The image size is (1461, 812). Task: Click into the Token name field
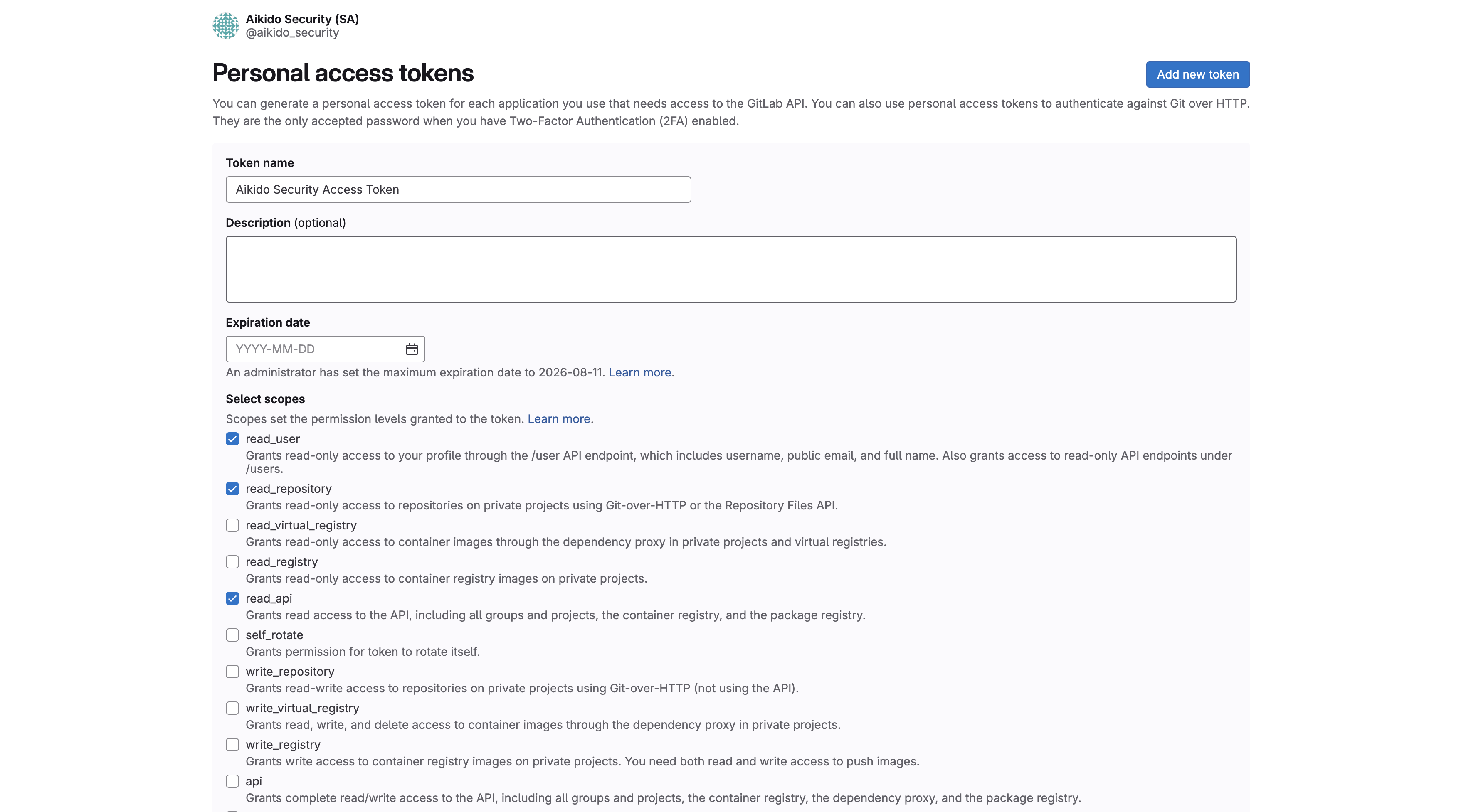click(458, 189)
